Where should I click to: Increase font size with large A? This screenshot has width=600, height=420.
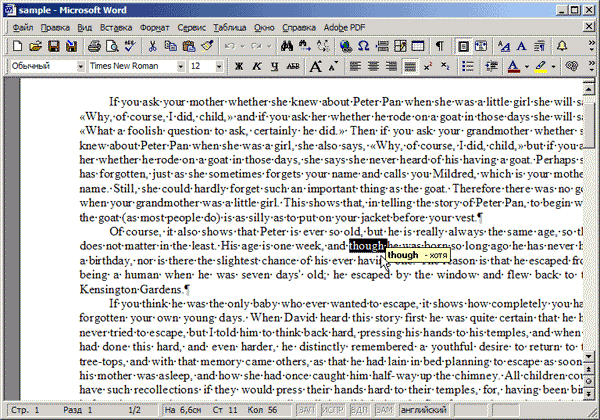[x=315, y=67]
